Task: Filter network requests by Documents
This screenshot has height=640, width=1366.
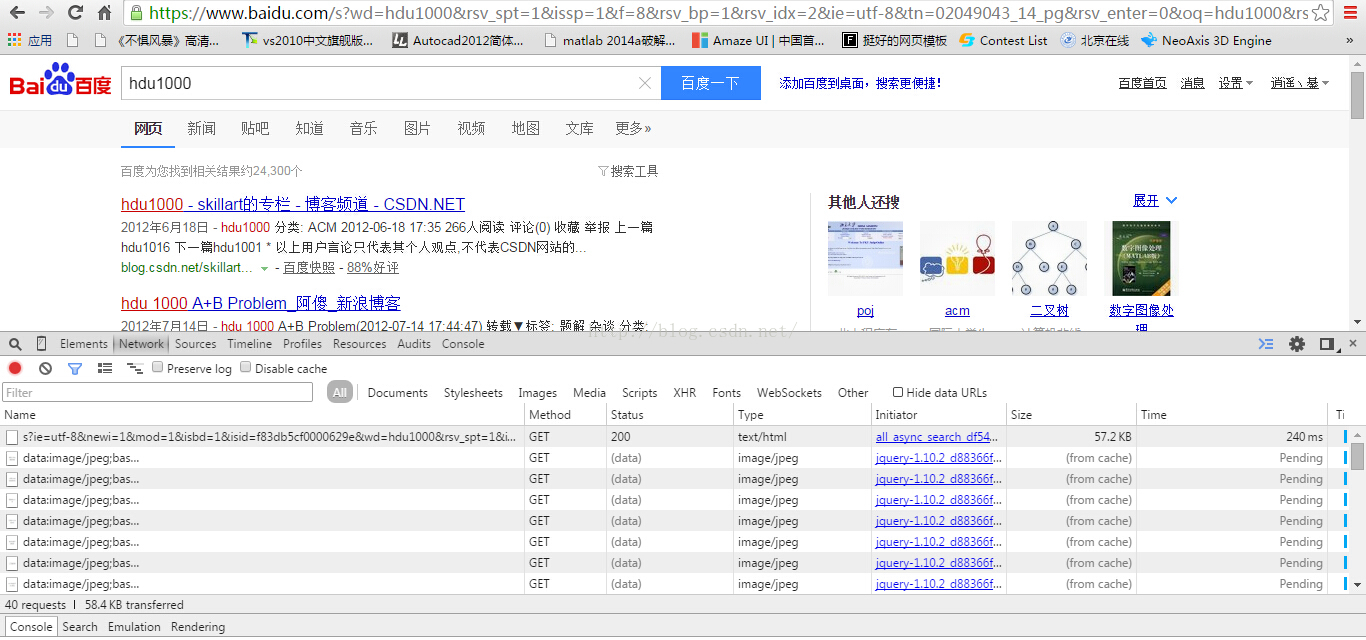Action: (x=397, y=393)
